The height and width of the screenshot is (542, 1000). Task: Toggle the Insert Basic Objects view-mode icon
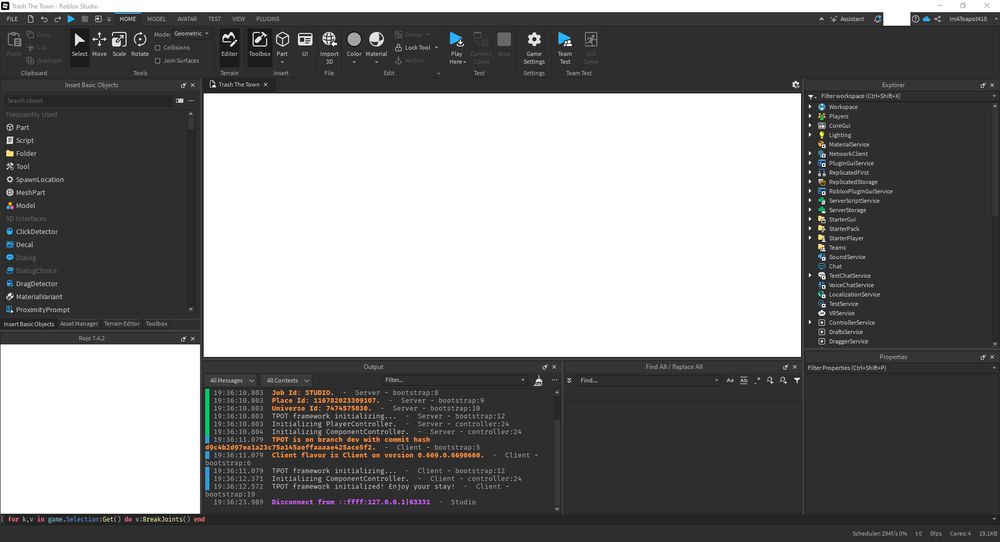coord(180,101)
